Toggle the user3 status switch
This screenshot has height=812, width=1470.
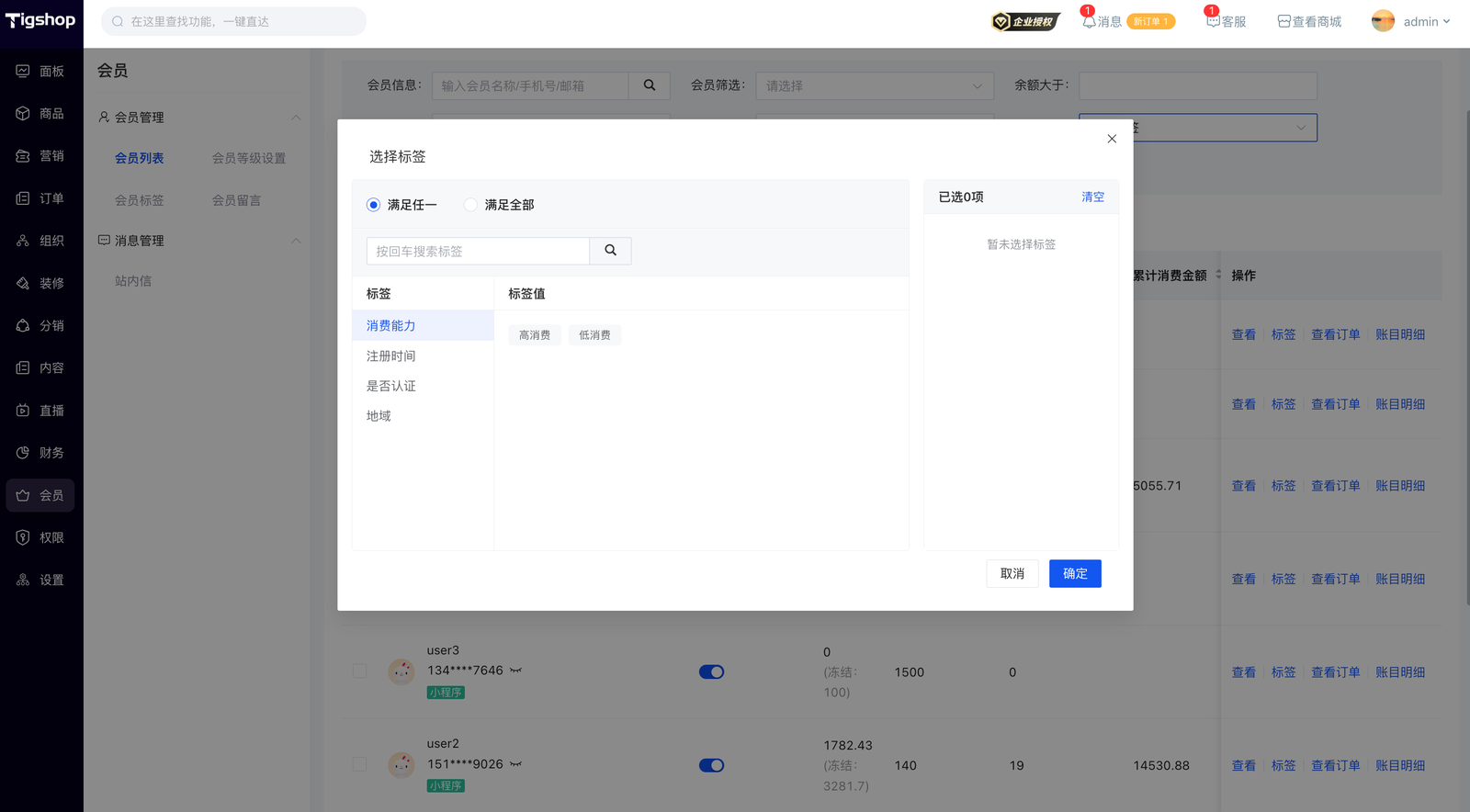pos(711,672)
